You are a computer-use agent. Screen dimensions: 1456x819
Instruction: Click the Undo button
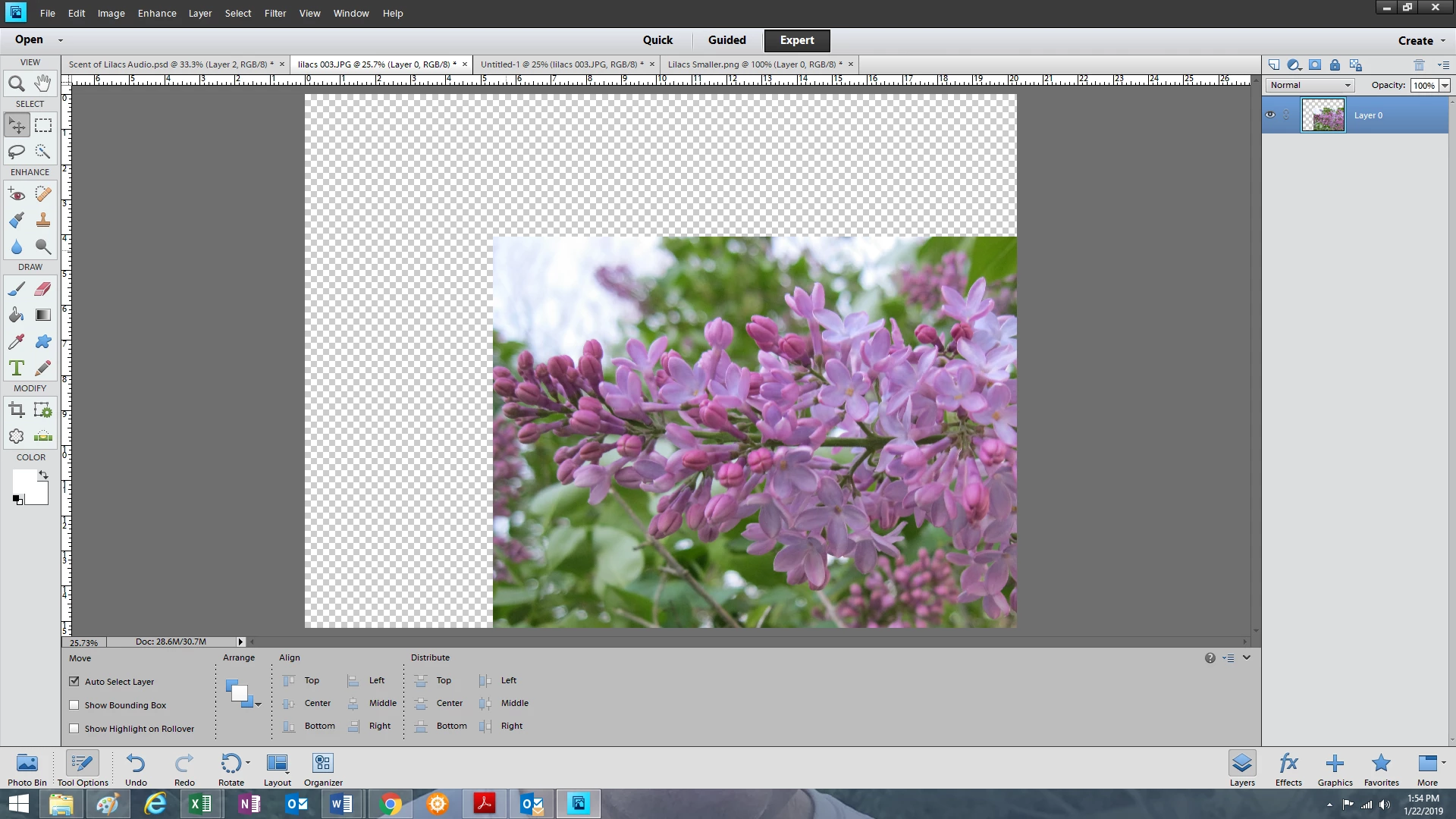(x=136, y=768)
